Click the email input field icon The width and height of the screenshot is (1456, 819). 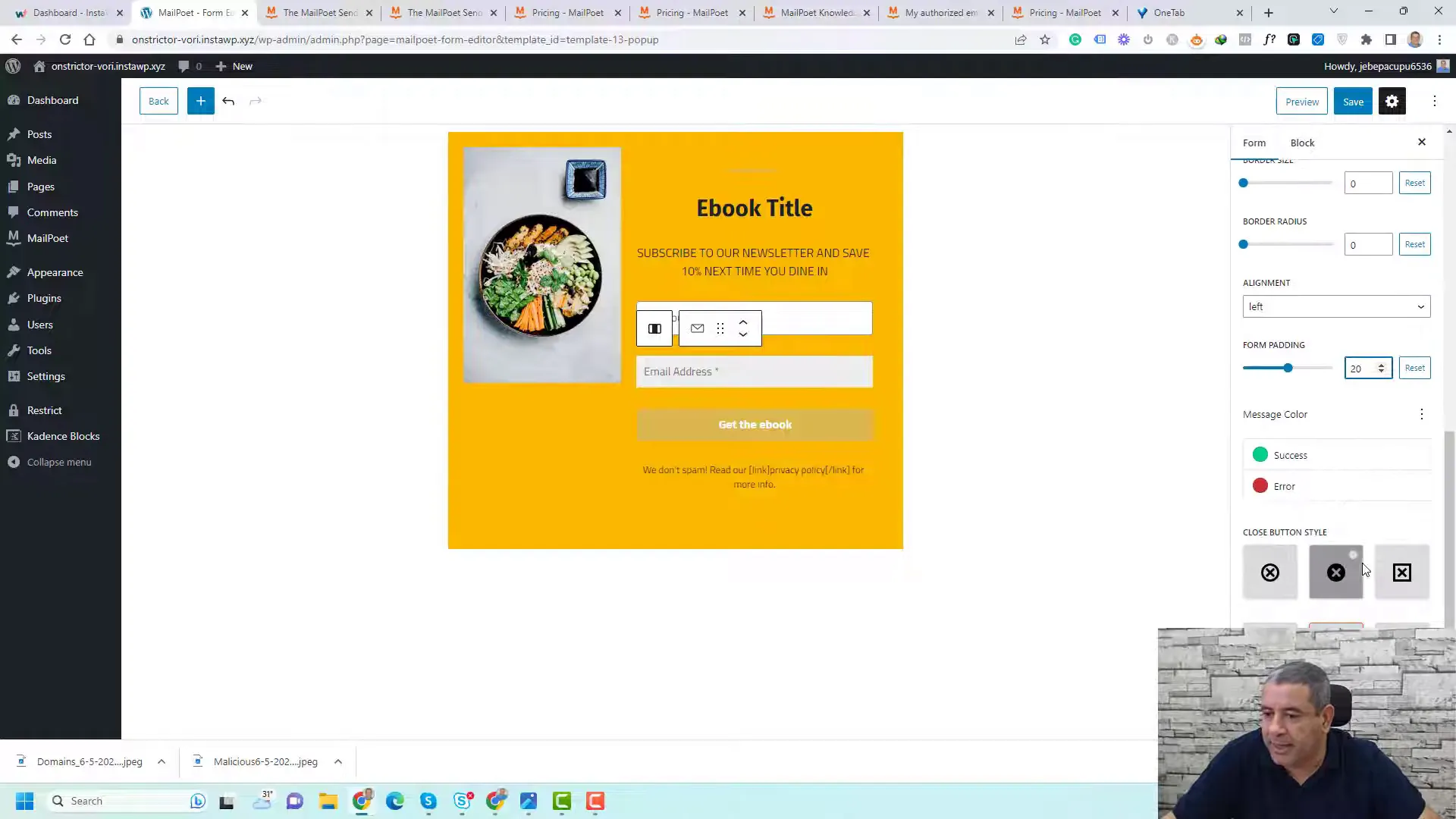(698, 328)
